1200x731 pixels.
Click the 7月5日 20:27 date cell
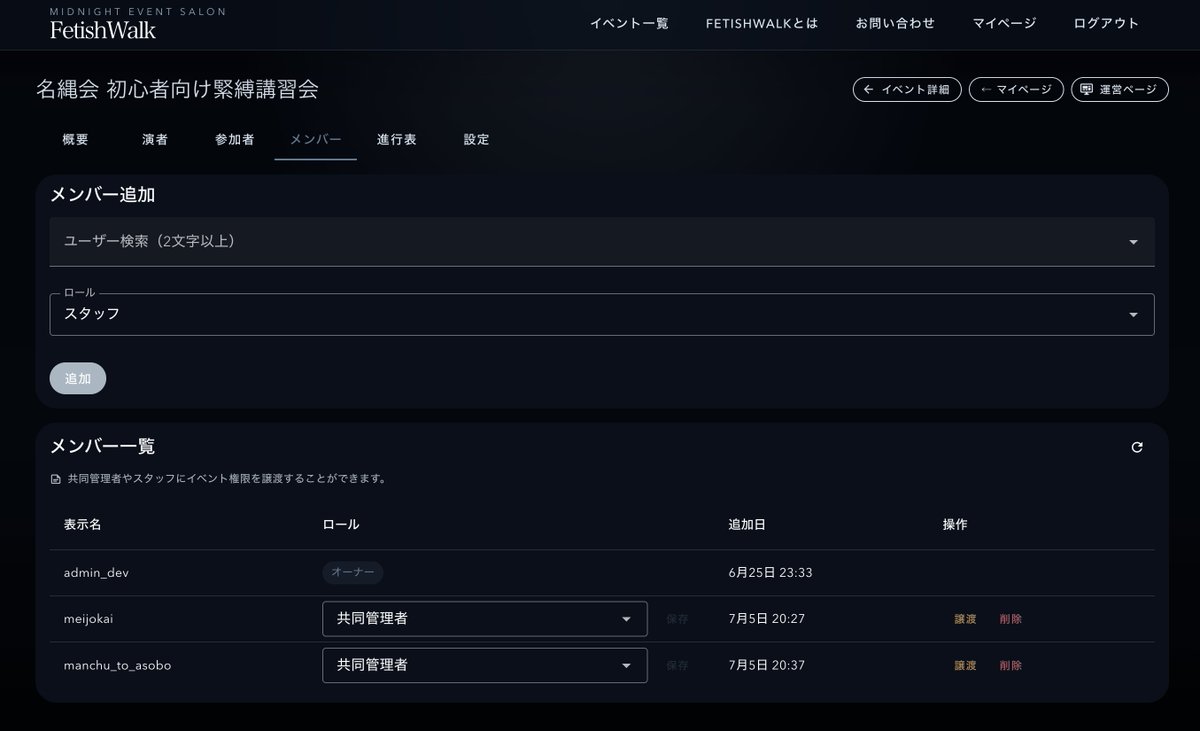(767, 619)
